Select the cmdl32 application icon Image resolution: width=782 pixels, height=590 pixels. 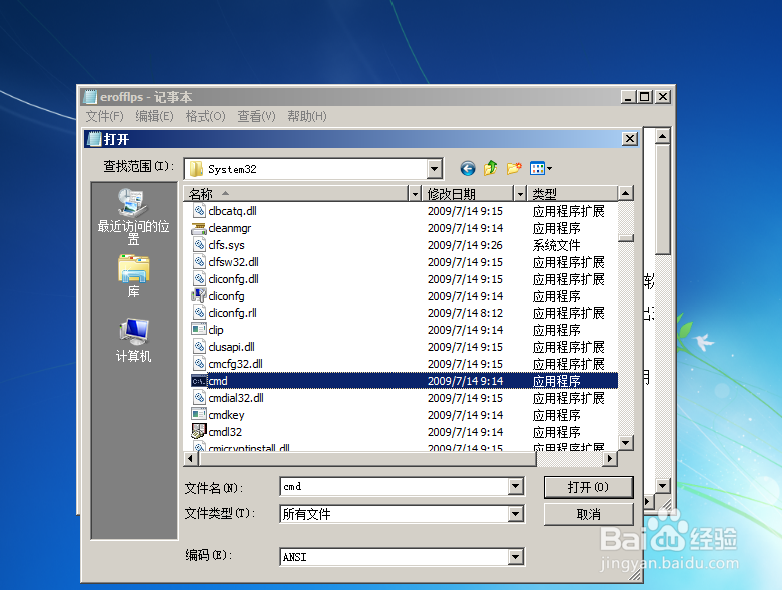pyautogui.click(x=199, y=431)
